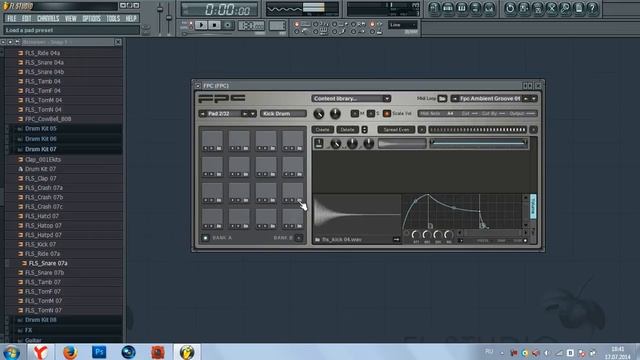The height and width of the screenshot is (360, 640).
Task: Click the kick waveform preview display
Action: pos(356,214)
